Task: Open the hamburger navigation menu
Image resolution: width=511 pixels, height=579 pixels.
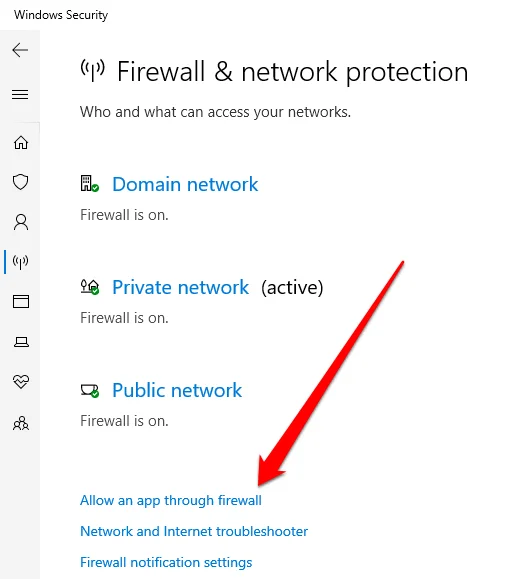Action: coord(20,95)
